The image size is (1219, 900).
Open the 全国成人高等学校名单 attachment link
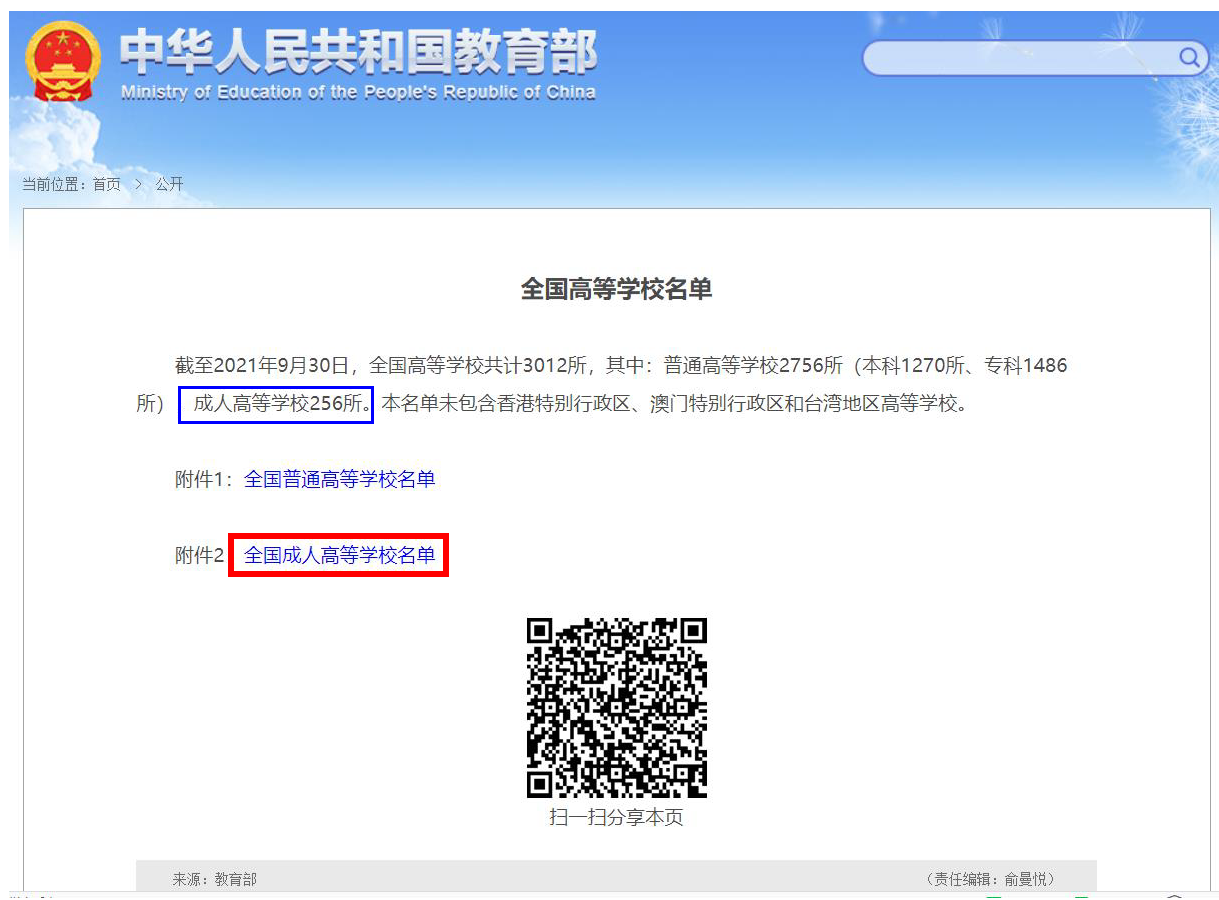338,555
